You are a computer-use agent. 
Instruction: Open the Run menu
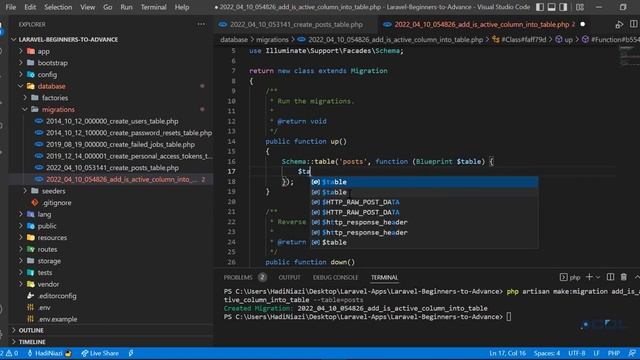[126, 7]
